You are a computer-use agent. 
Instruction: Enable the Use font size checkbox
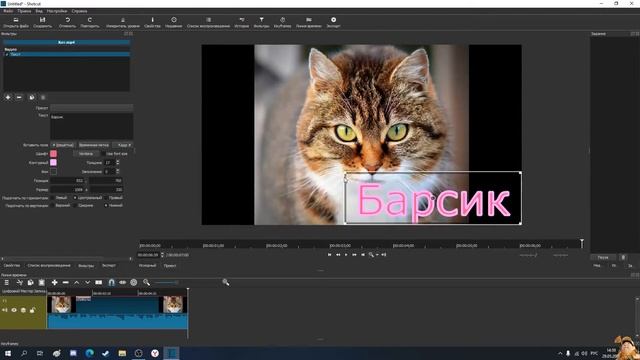tap(103, 154)
